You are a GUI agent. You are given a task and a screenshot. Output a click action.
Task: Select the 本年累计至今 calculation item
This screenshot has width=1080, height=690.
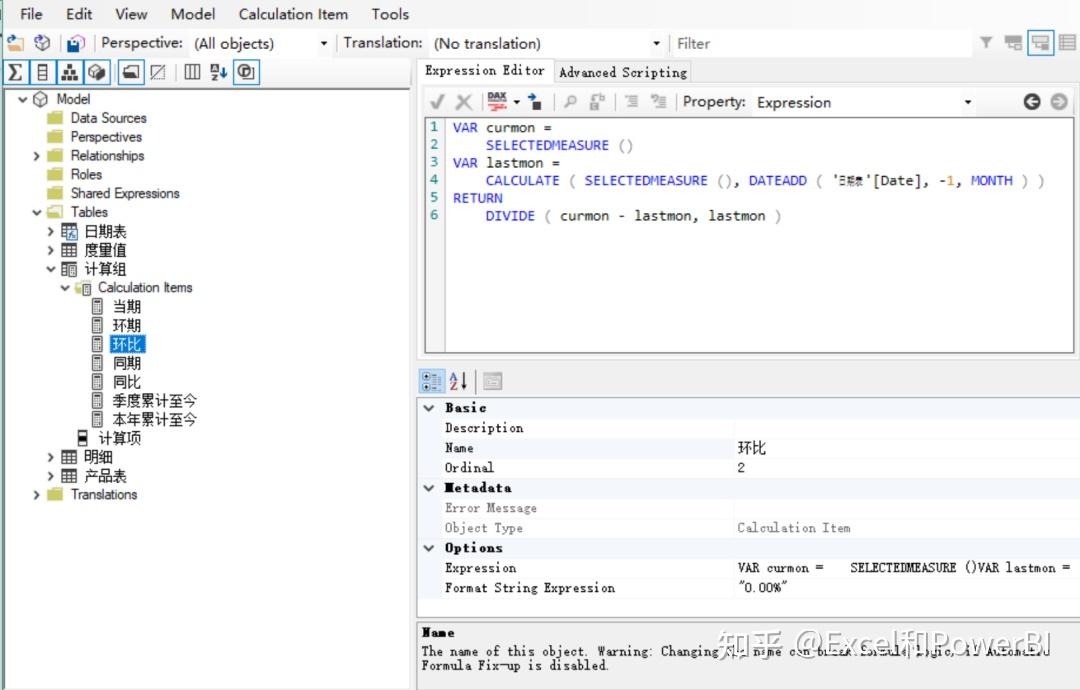pyautogui.click(x=154, y=420)
